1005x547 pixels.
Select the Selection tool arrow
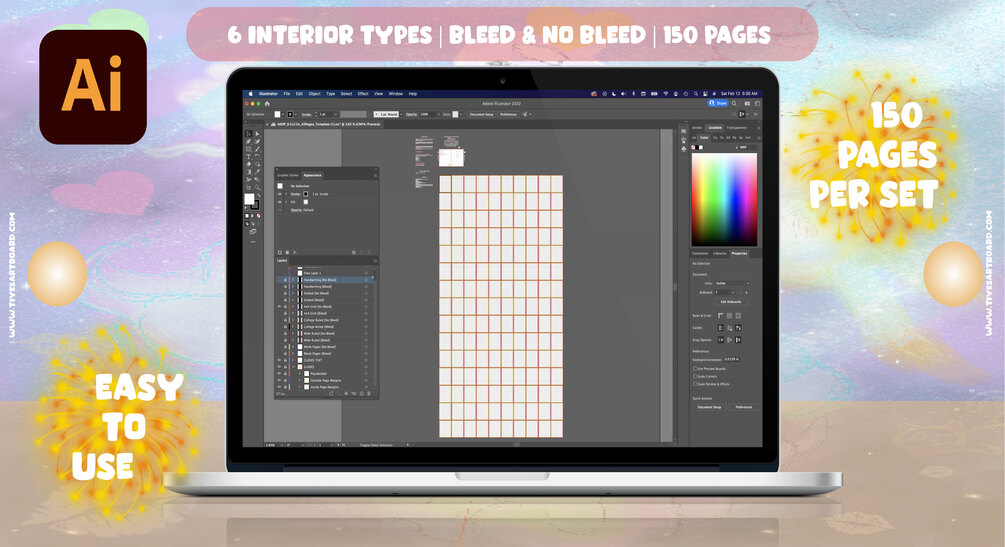click(x=249, y=134)
